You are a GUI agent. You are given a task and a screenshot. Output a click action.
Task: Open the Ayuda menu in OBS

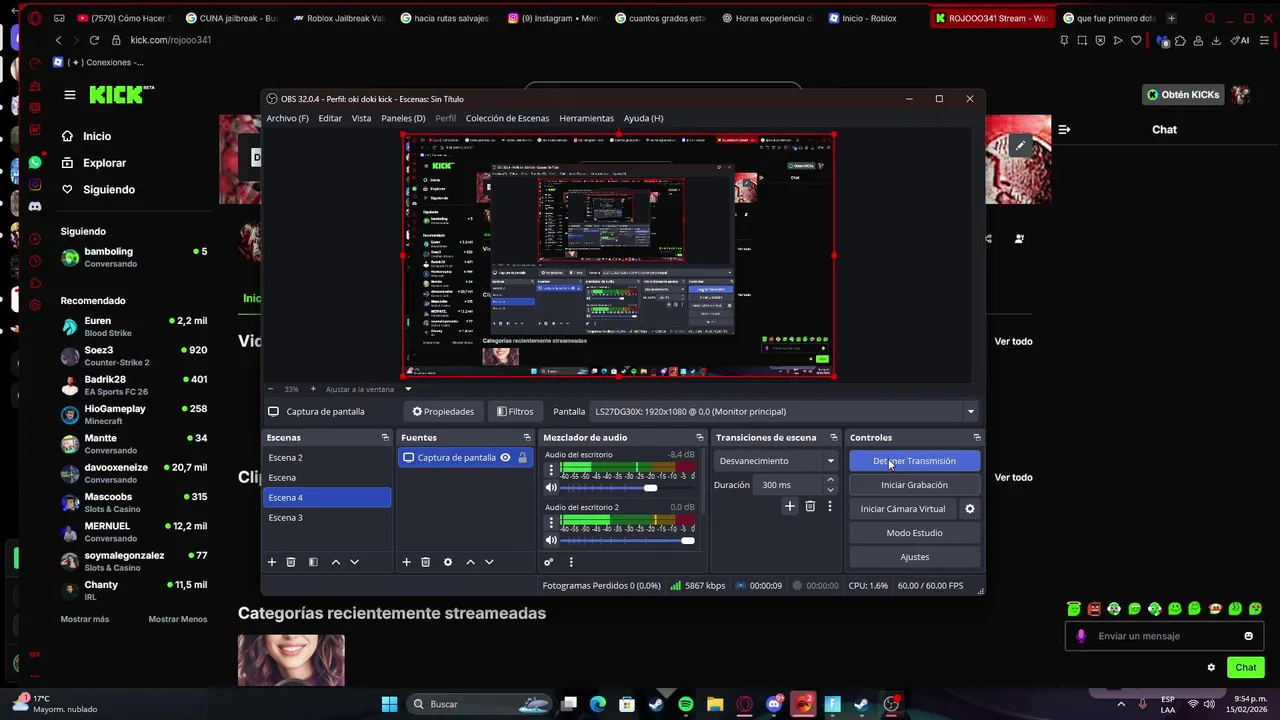point(643,118)
